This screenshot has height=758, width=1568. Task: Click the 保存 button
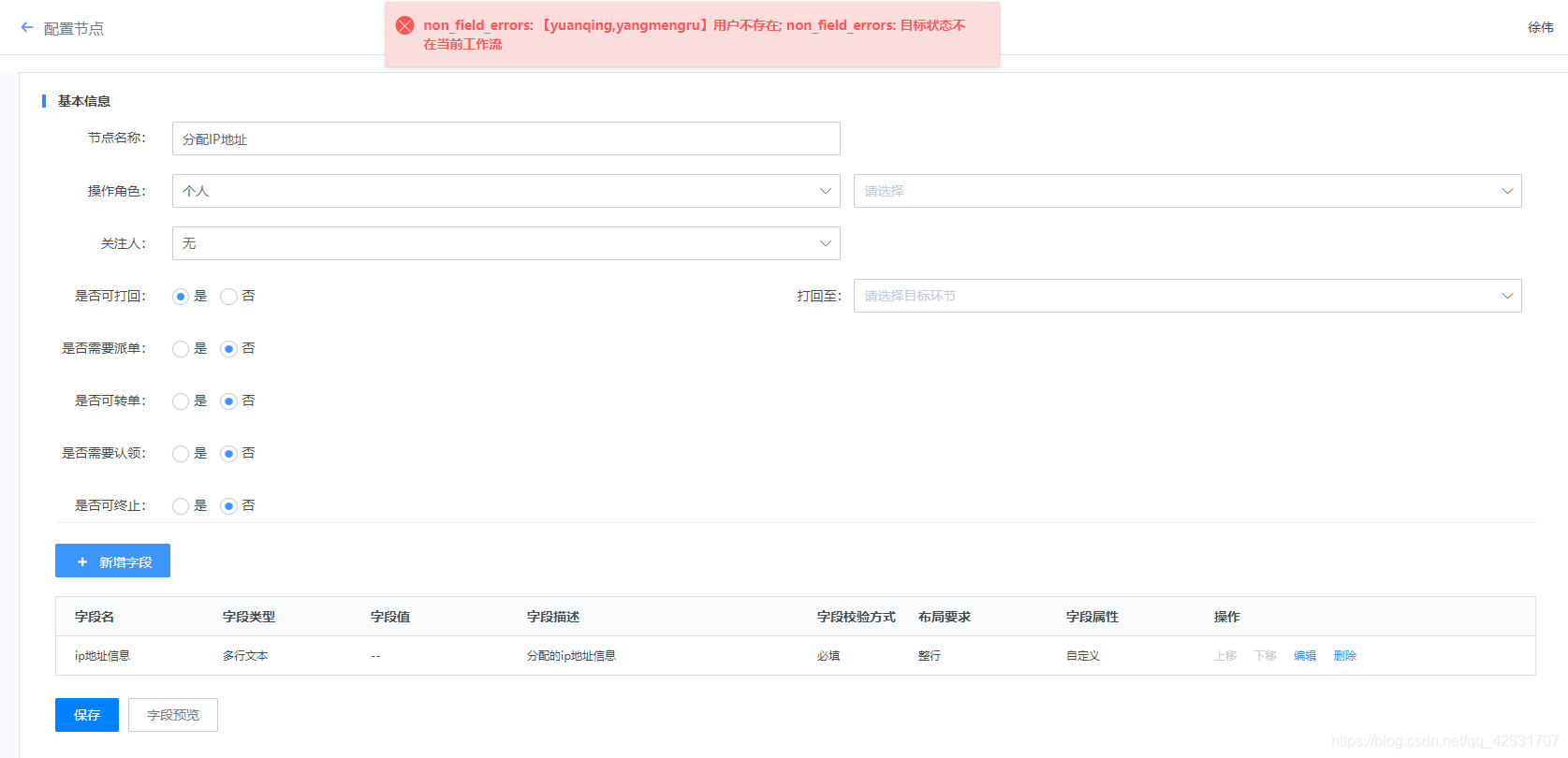pos(87,715)
